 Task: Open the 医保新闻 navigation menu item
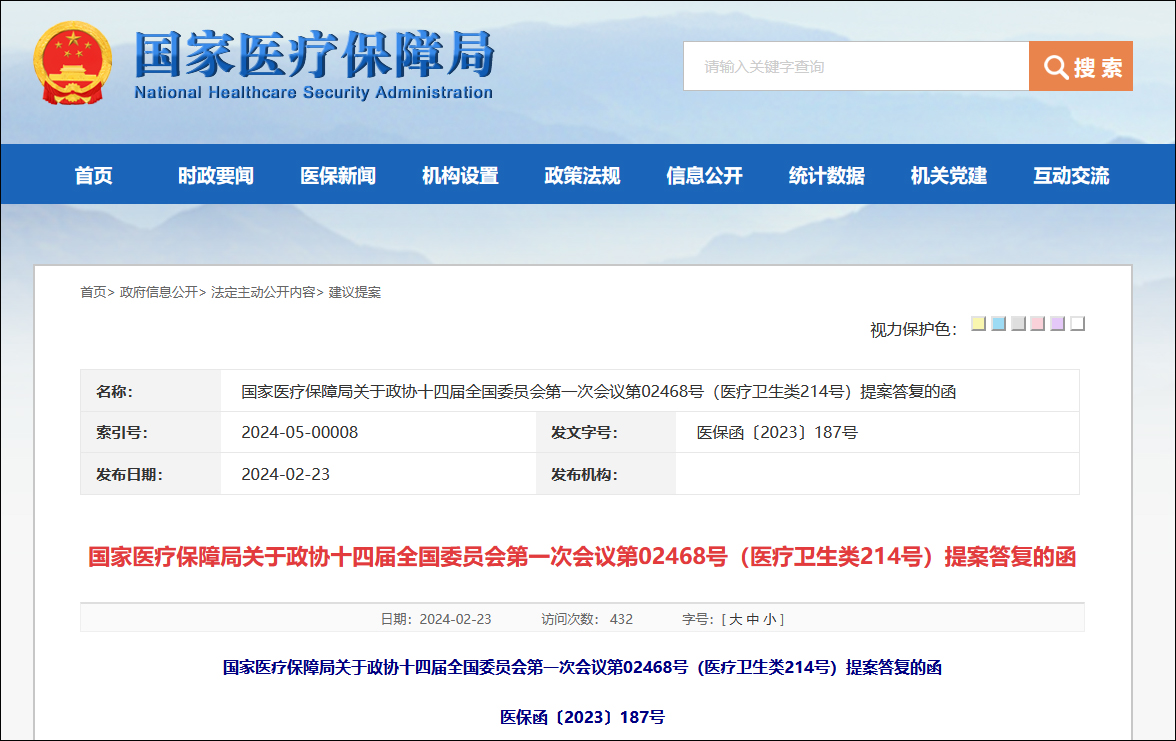click(x=338, y=176)
